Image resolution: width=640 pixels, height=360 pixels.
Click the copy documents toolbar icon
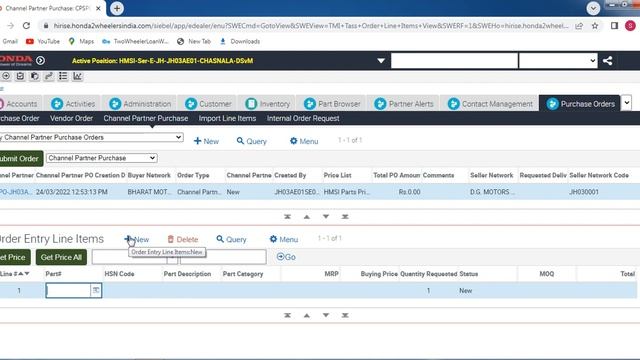pyautogui.click(x=34, y=76)
